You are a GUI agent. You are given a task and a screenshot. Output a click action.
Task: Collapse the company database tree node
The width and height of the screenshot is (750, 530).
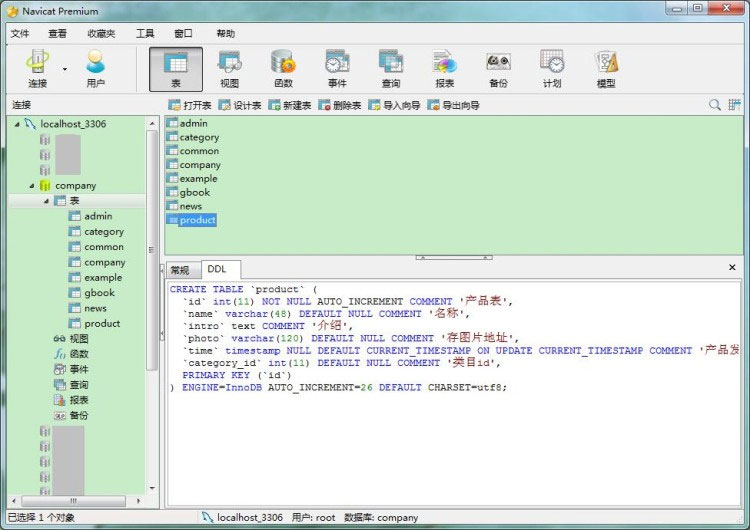[x=32, y=186]
